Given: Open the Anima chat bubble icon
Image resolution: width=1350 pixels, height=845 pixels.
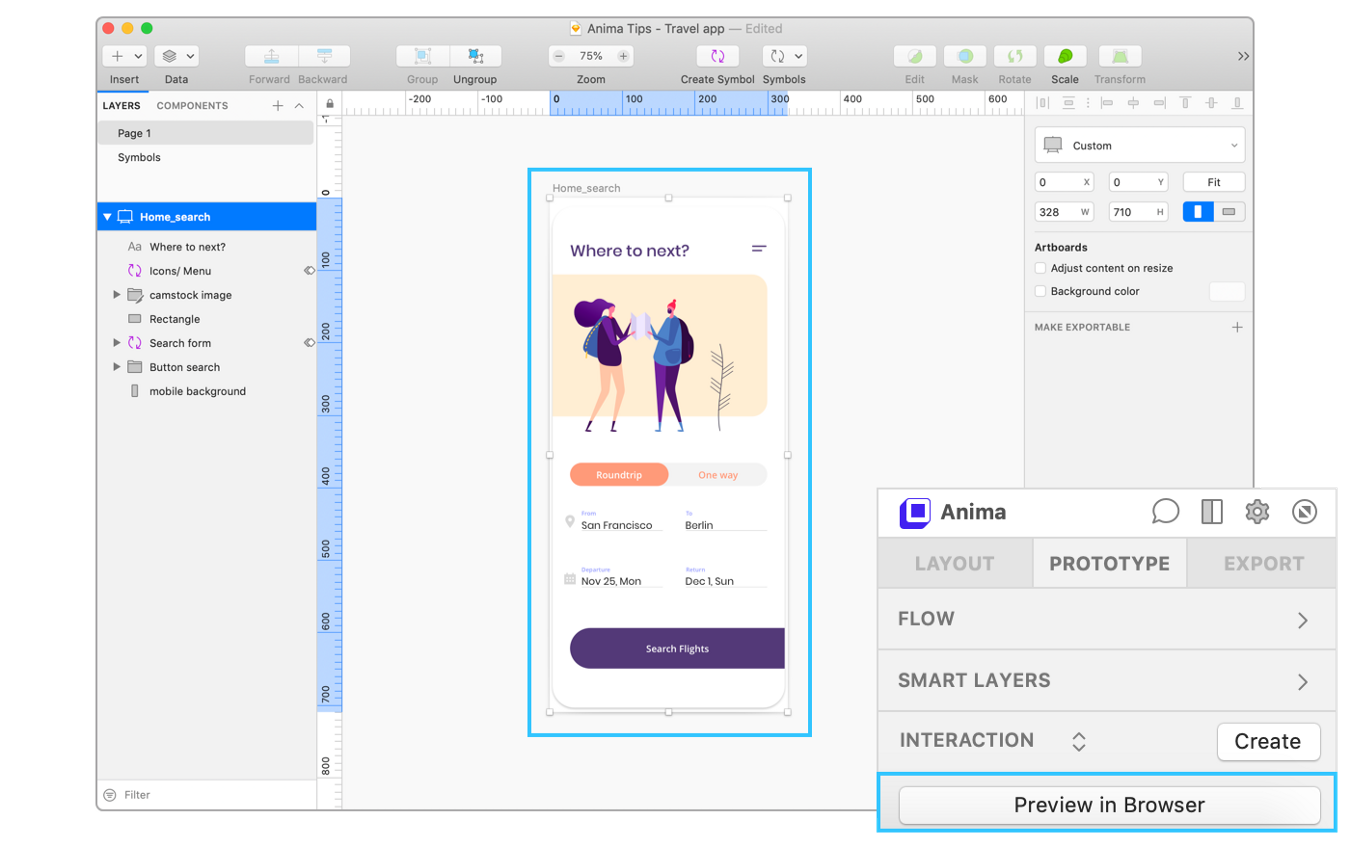Looking at the screenshot, I should [x=1165, y=512].
